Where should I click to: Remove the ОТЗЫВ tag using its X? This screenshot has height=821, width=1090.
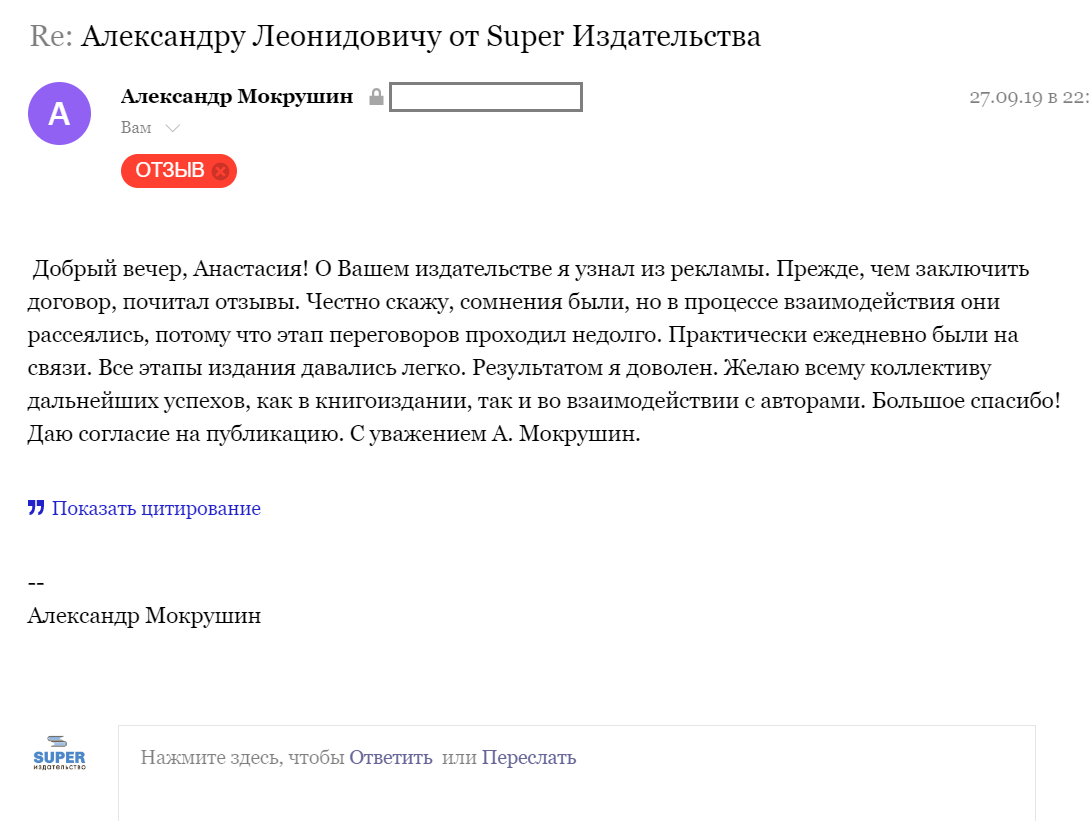point(221,171)
